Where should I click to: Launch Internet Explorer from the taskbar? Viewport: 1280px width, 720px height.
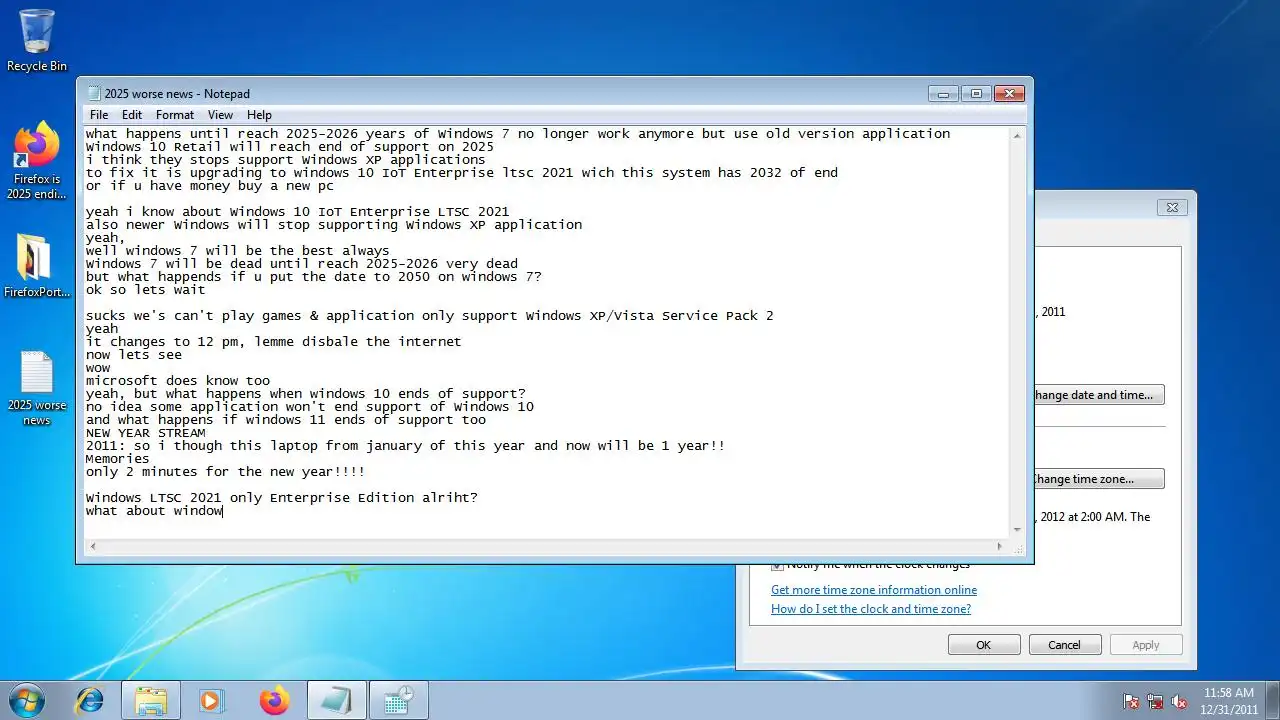click(89, 700)
